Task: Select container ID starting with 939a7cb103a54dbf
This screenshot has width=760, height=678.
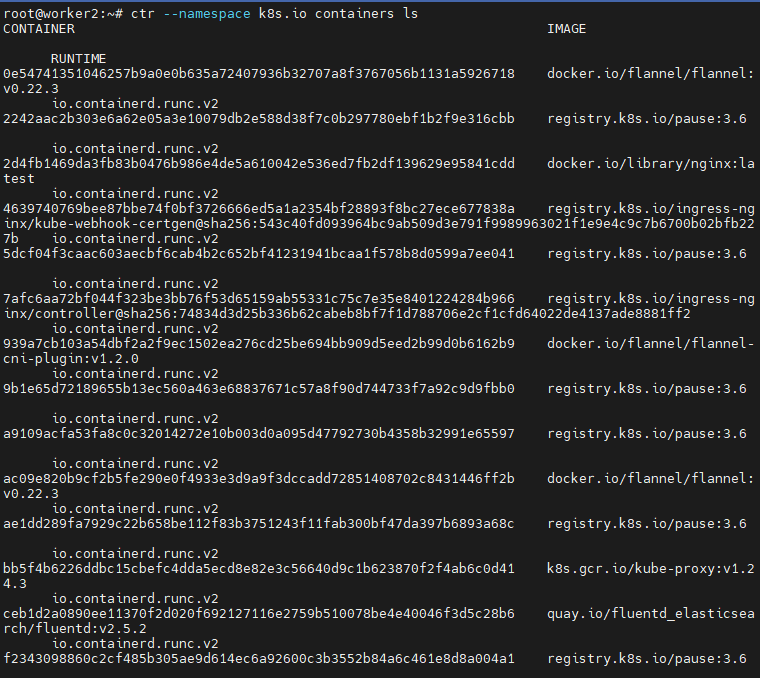Action: [x=259, y=344]
